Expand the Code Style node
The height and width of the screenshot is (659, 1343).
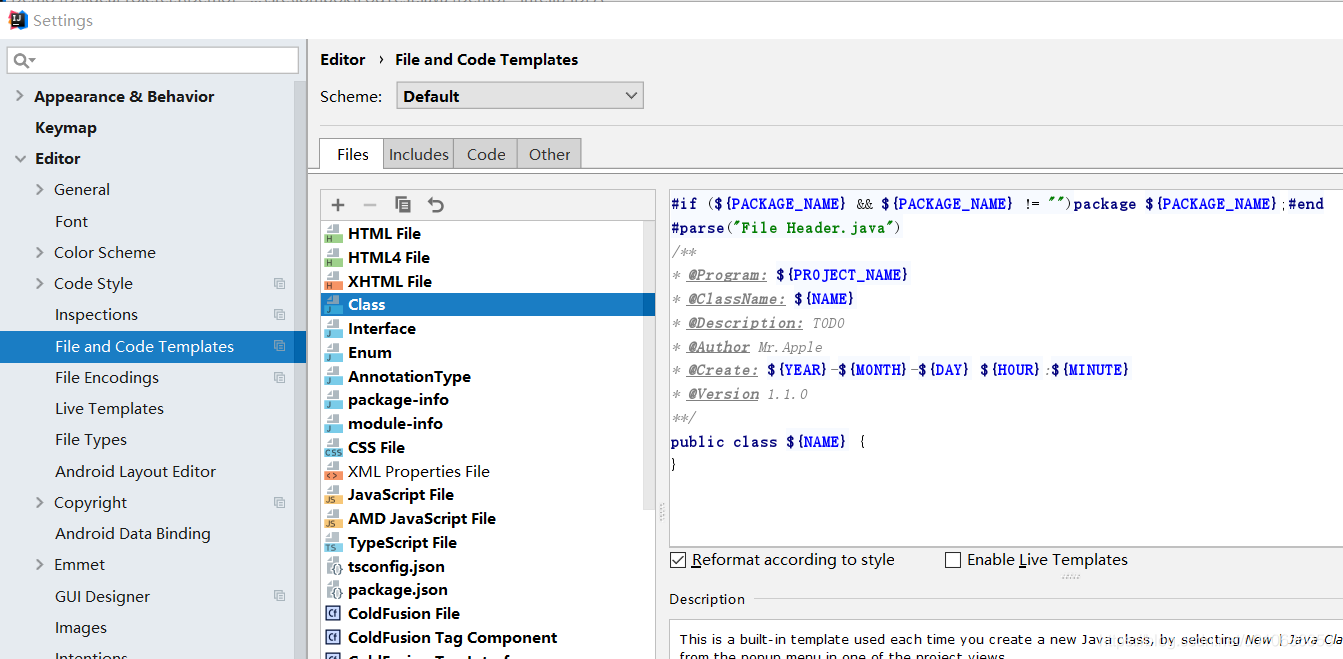40,284
